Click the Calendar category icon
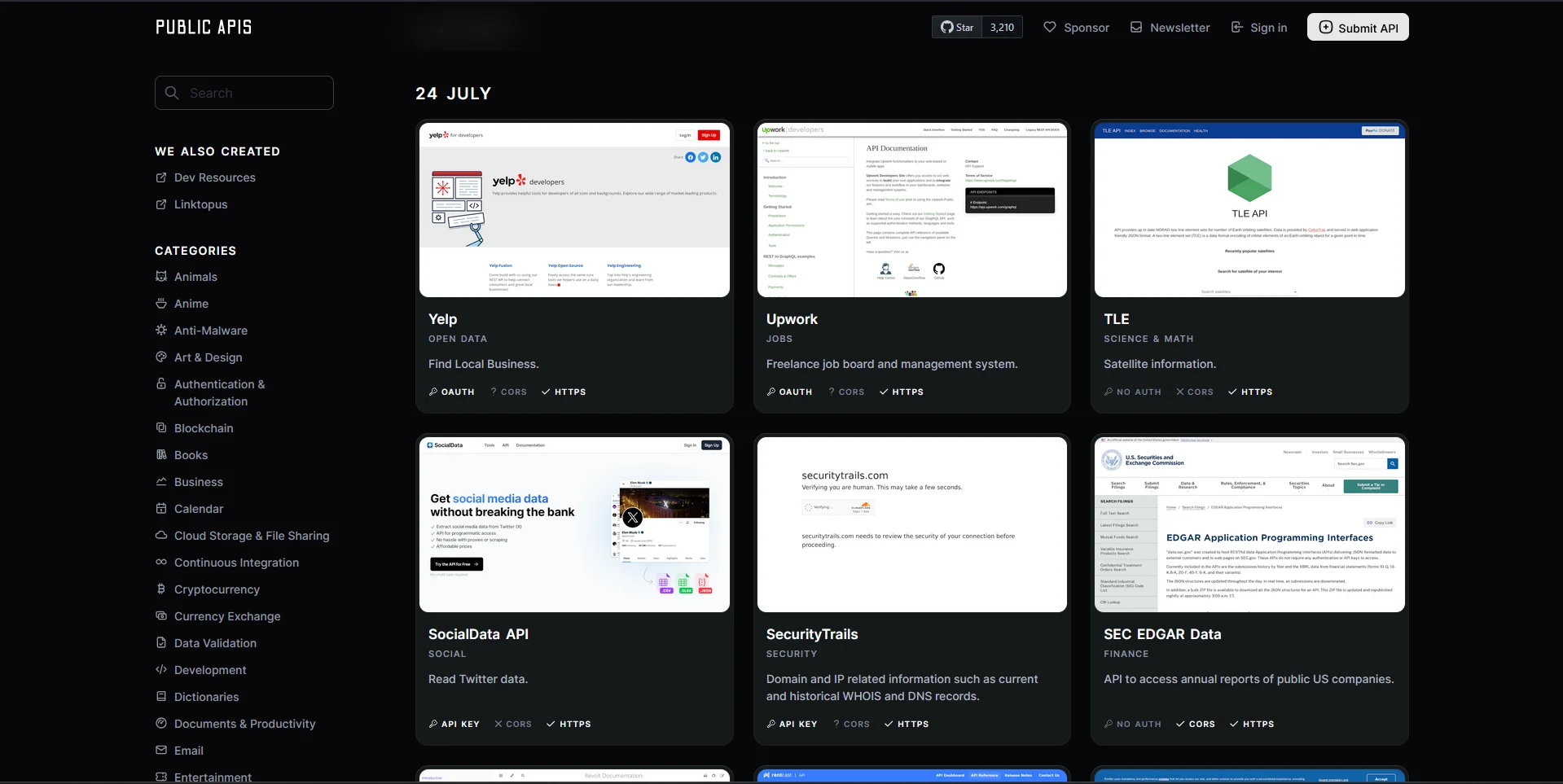Image resolution: width=1563 pixels, height=784 pixels. tap(161, 508)
